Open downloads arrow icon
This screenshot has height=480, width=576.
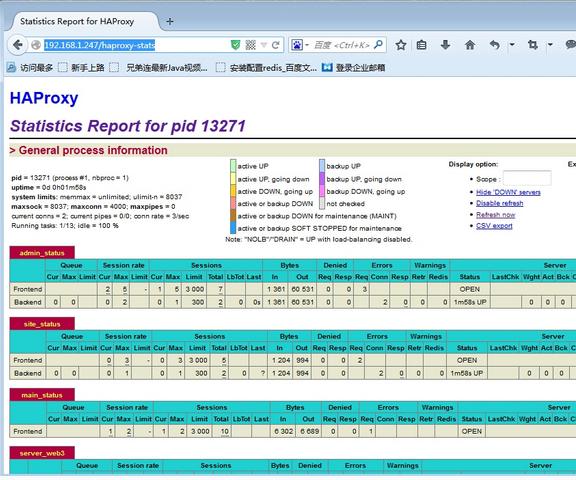tap(445, 45)
